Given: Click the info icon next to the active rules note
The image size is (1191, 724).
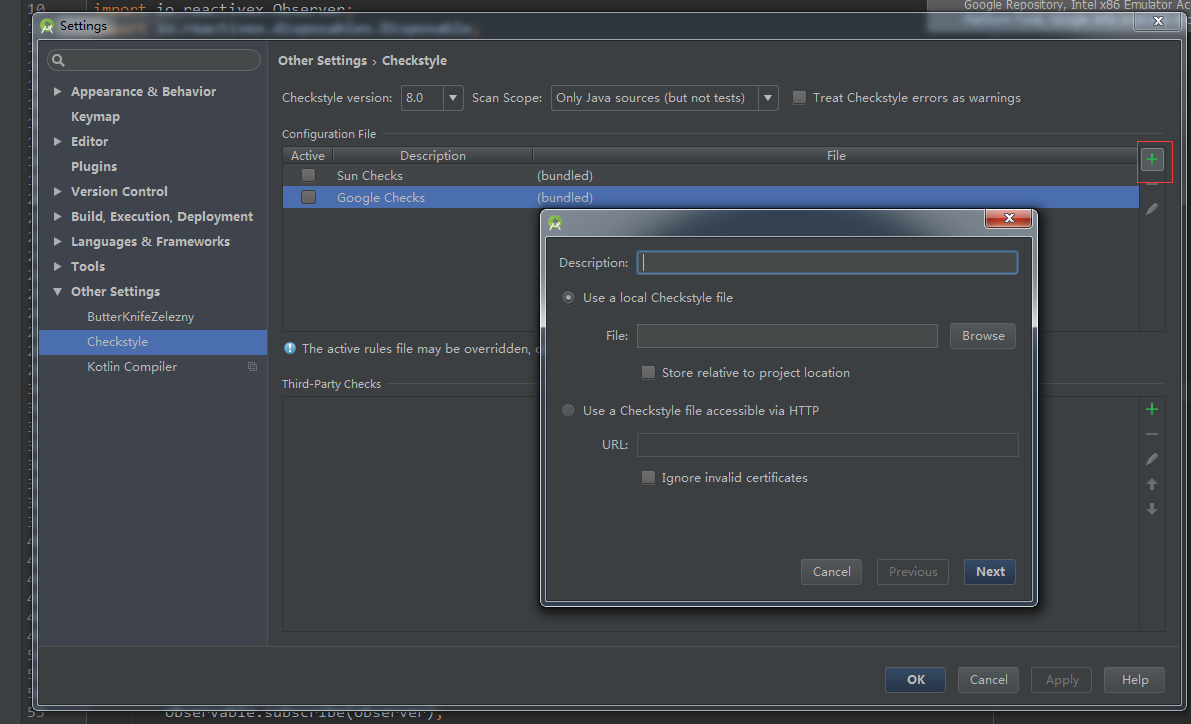Looking at the screenshot, I should (x=289, y=349).
